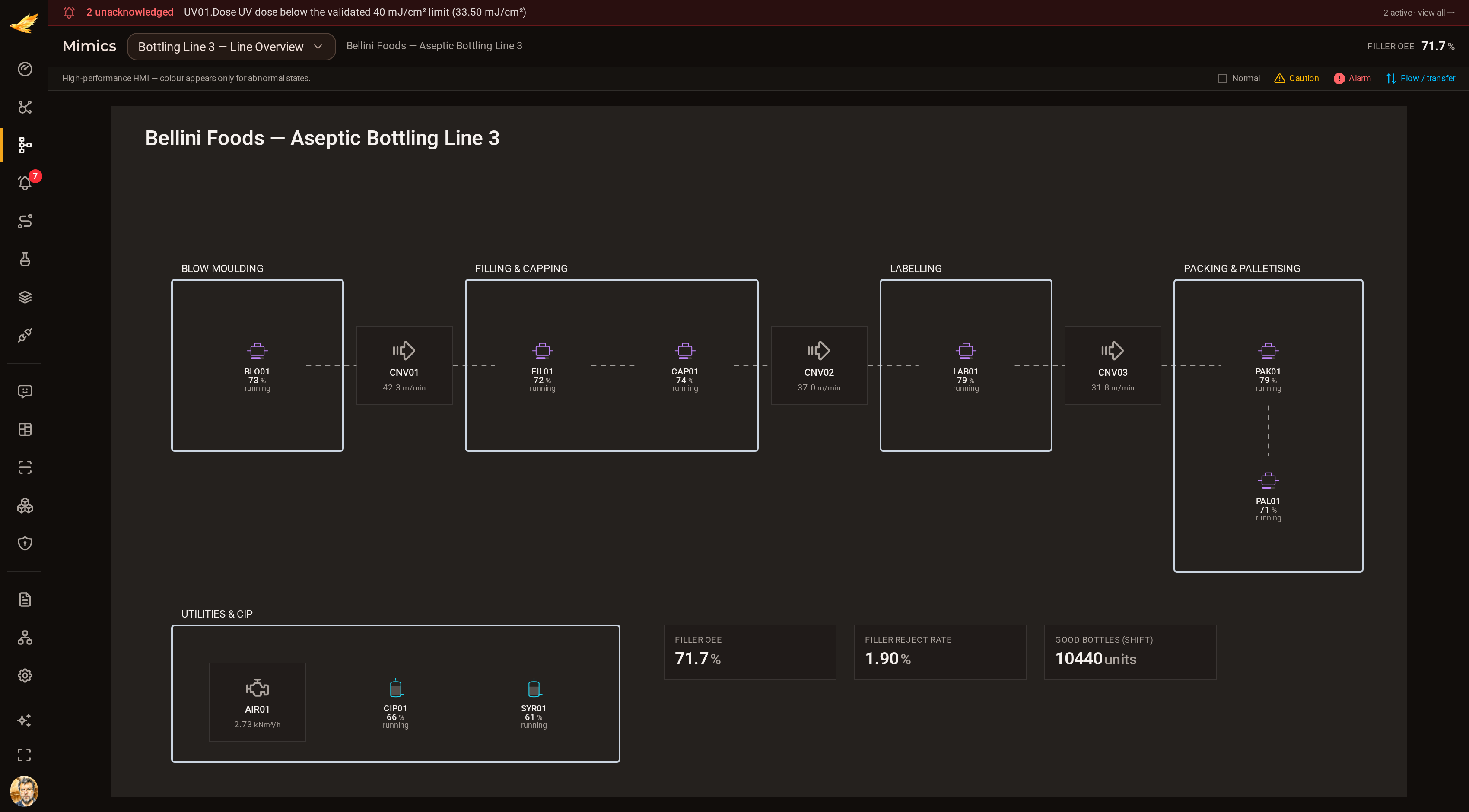Viewport: 1469px width, 812px height.
Task: Click the Caution legend entry
Action: point(1296,79)
